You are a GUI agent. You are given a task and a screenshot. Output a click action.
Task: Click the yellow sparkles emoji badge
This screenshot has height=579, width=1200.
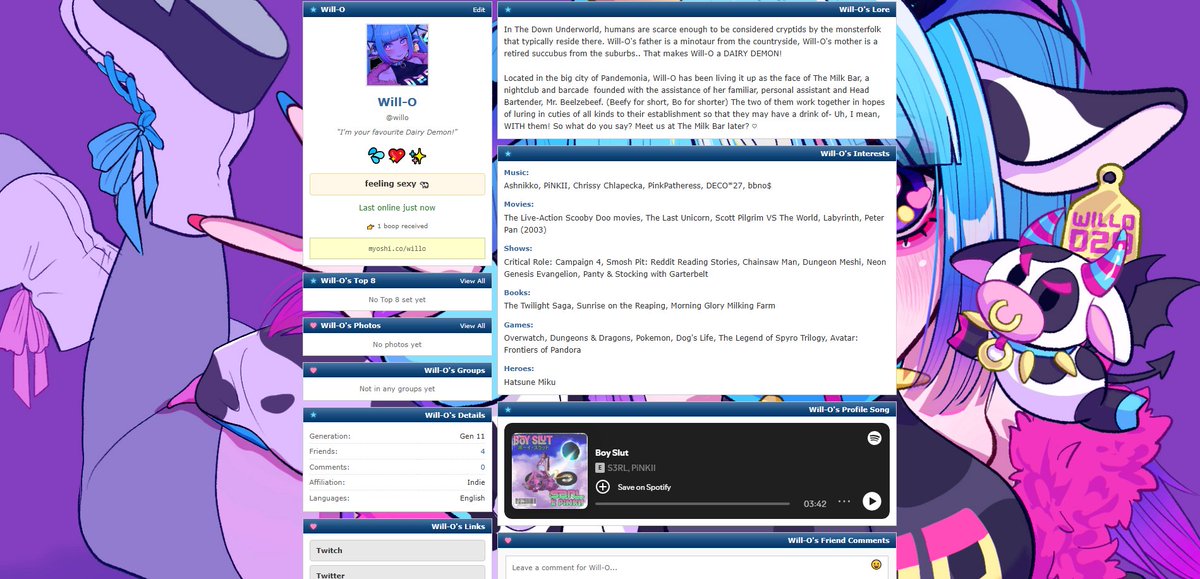pos(418,155)
